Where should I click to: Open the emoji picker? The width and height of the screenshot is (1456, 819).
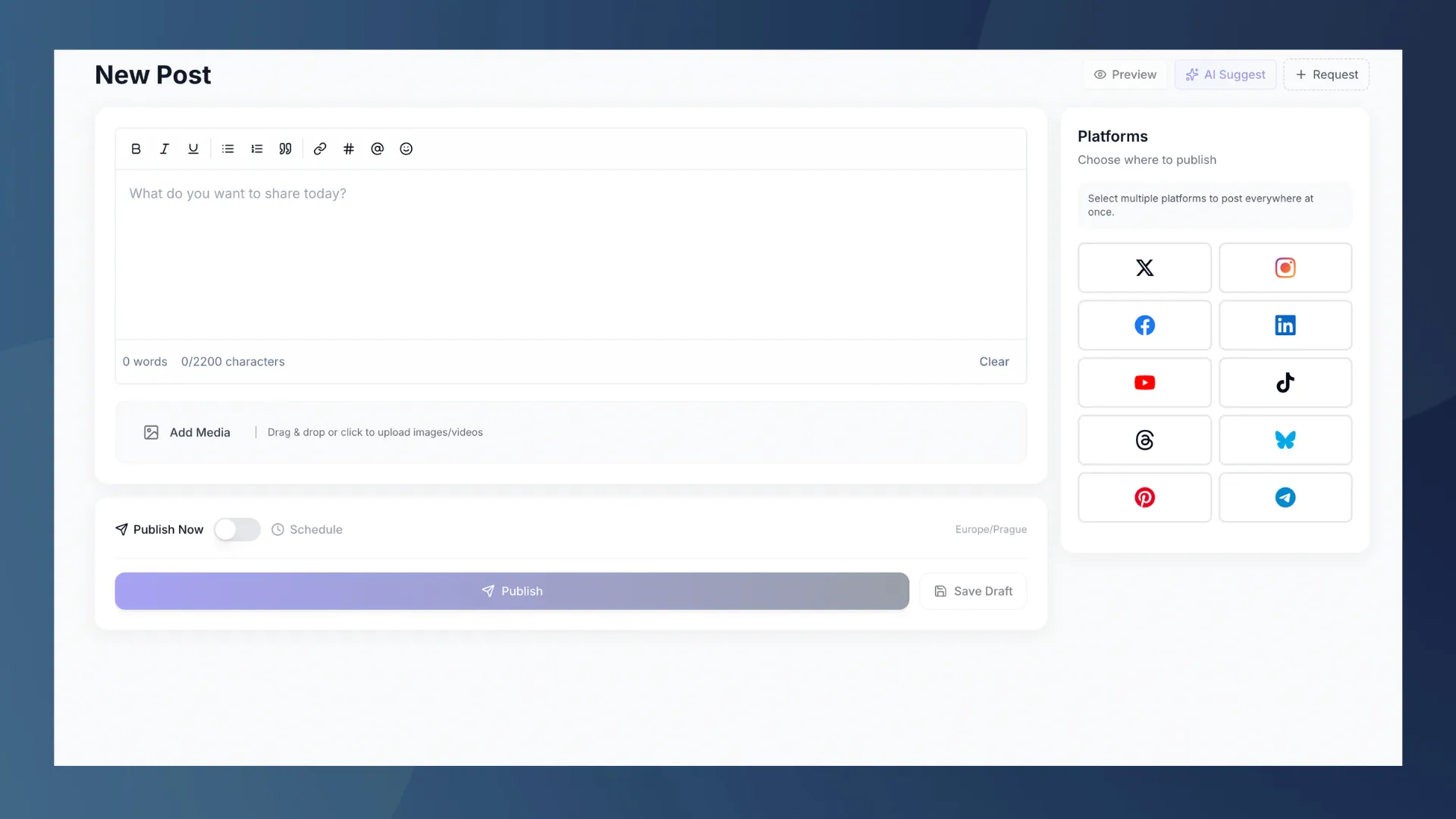[406, 149]
